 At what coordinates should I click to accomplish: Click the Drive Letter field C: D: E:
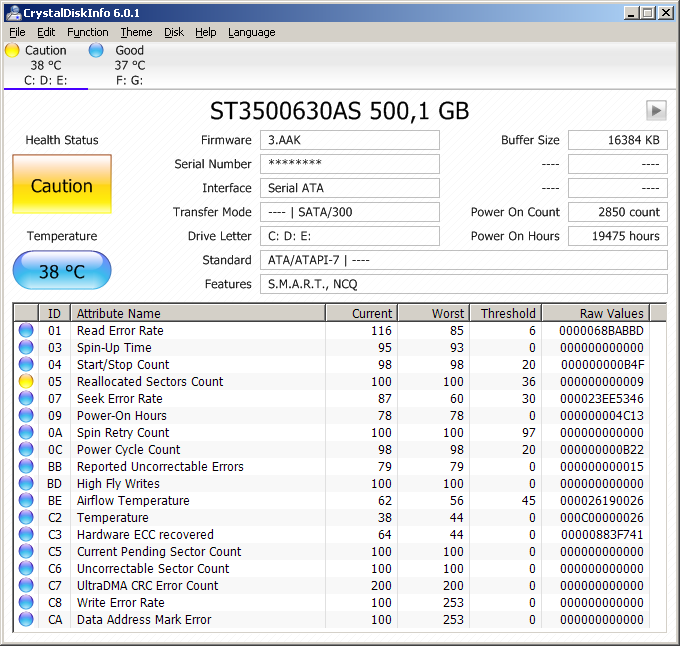(350, 236)
